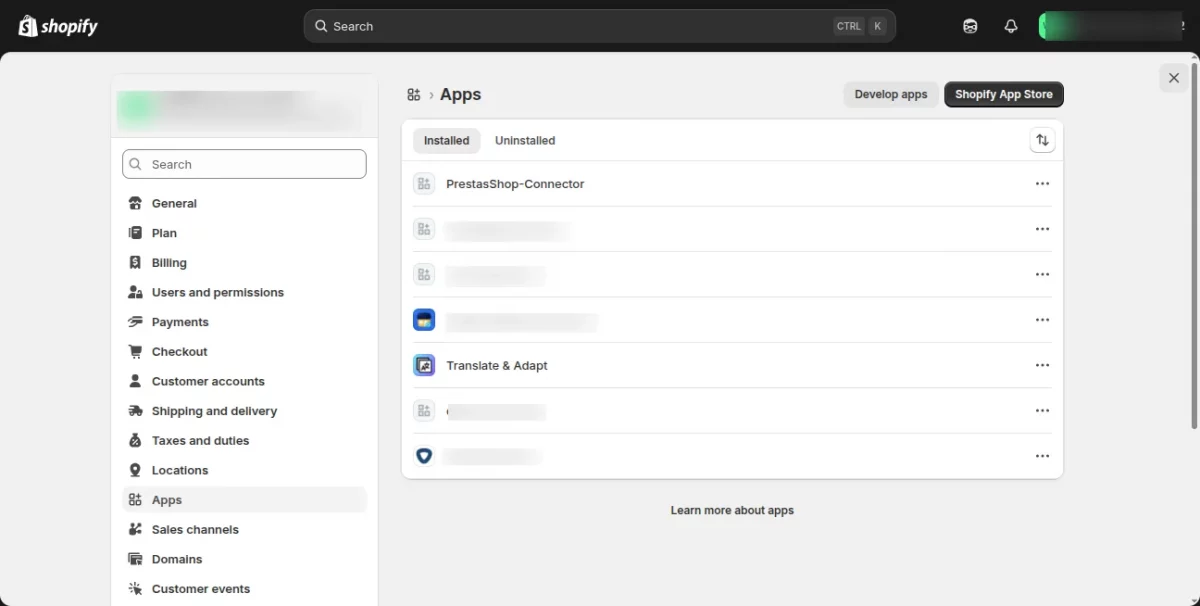
Task: Open the notifications bell
Action: pyautogui.click(x=1011, y=26)
